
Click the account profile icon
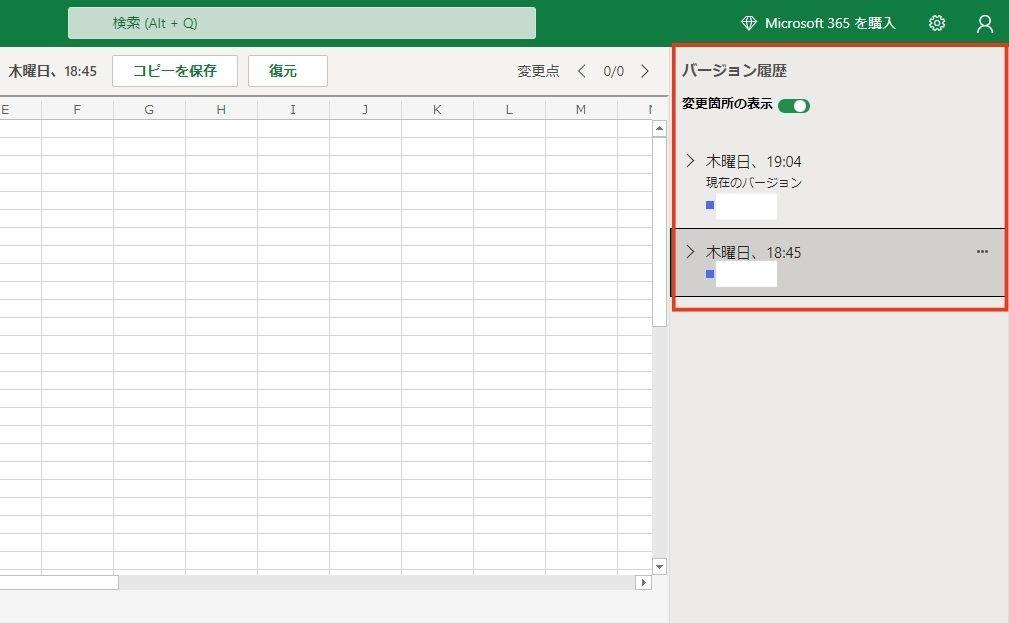[x=984, y=22]
